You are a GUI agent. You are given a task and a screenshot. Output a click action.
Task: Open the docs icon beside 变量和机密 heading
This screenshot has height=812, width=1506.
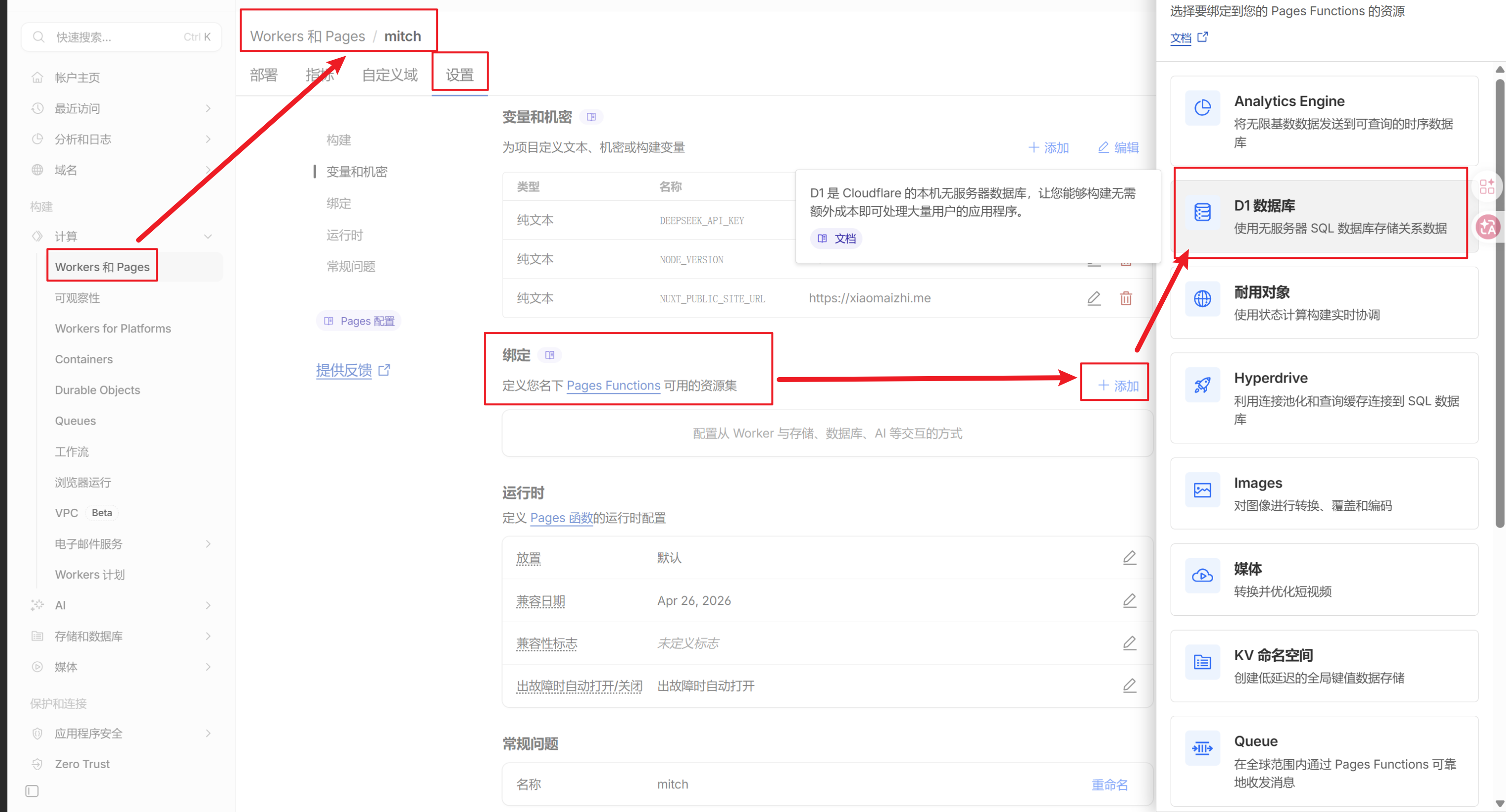pos(591,117)
